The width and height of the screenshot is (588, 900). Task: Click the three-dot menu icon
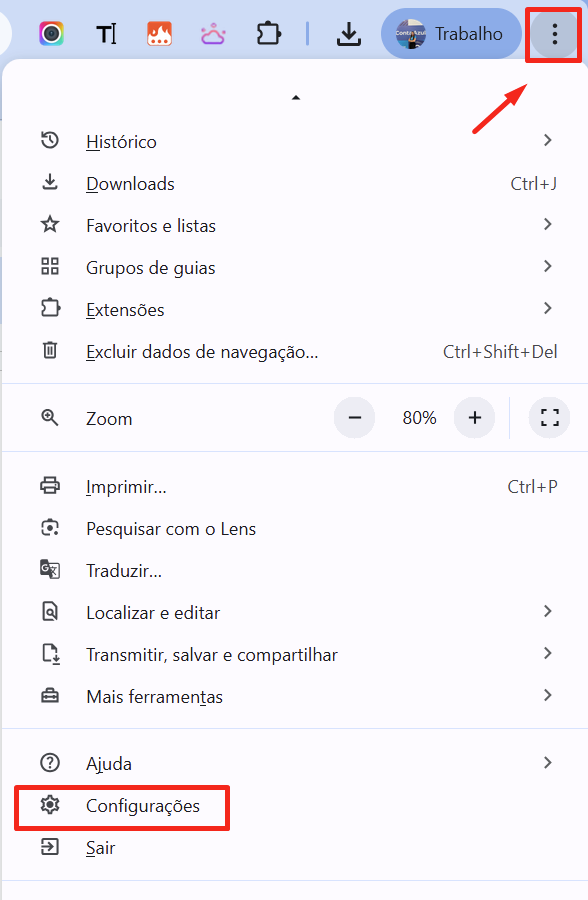(554, 33)
